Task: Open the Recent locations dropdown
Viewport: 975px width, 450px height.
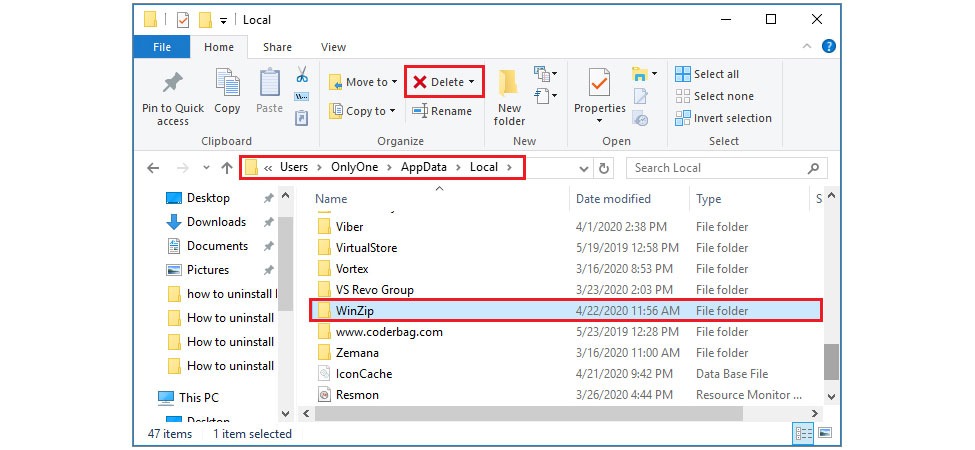Action: (x=206, y=168)
